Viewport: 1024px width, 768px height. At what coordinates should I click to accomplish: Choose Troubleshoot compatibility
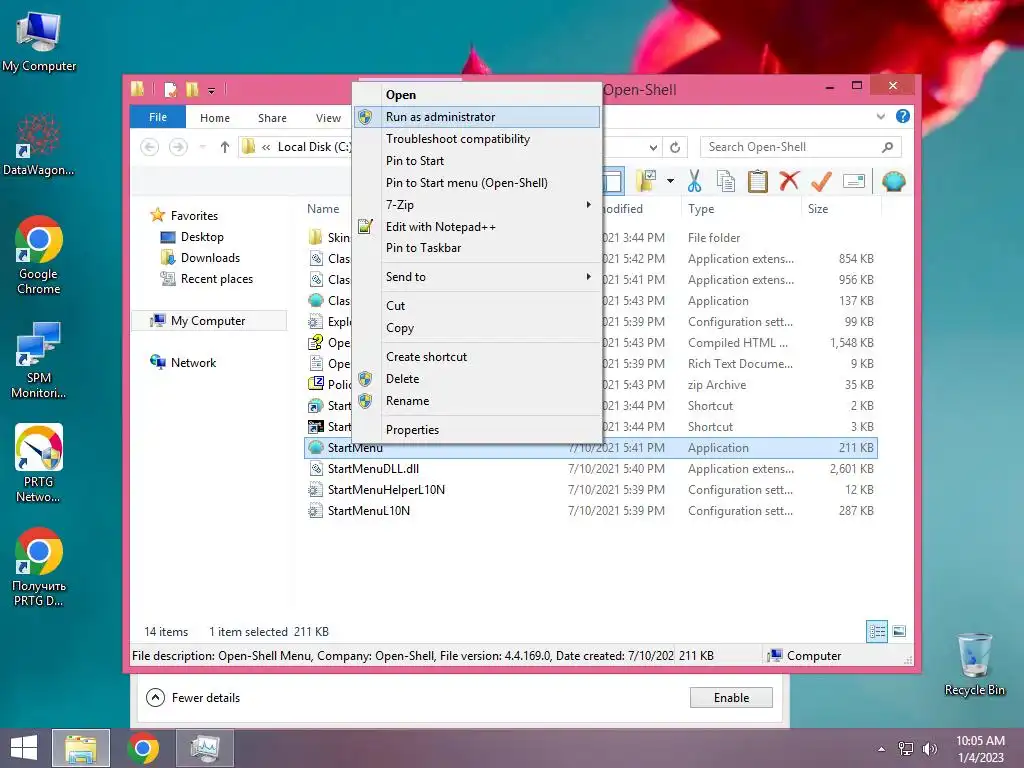[477, 138]
